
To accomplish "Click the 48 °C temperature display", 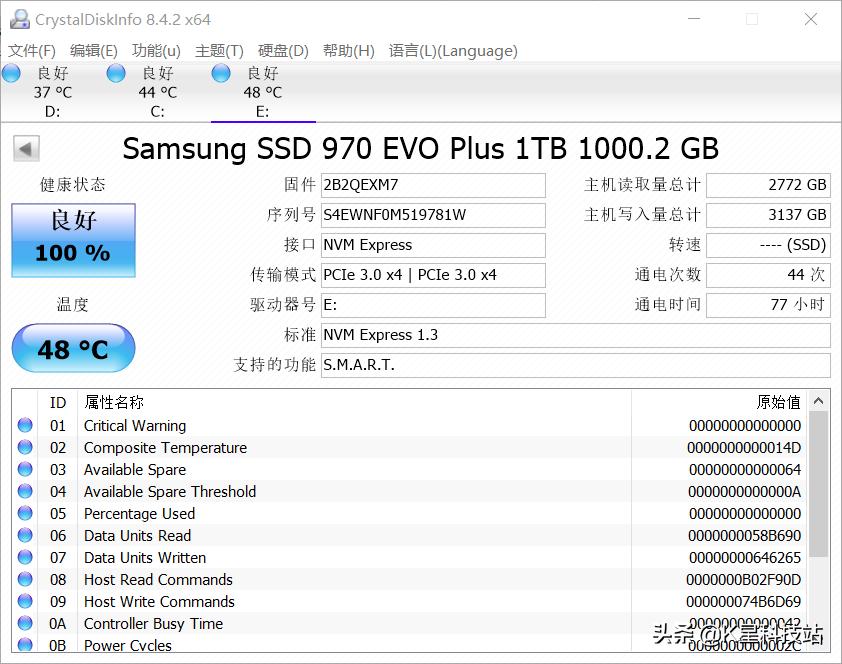I will tap(72, 348).
